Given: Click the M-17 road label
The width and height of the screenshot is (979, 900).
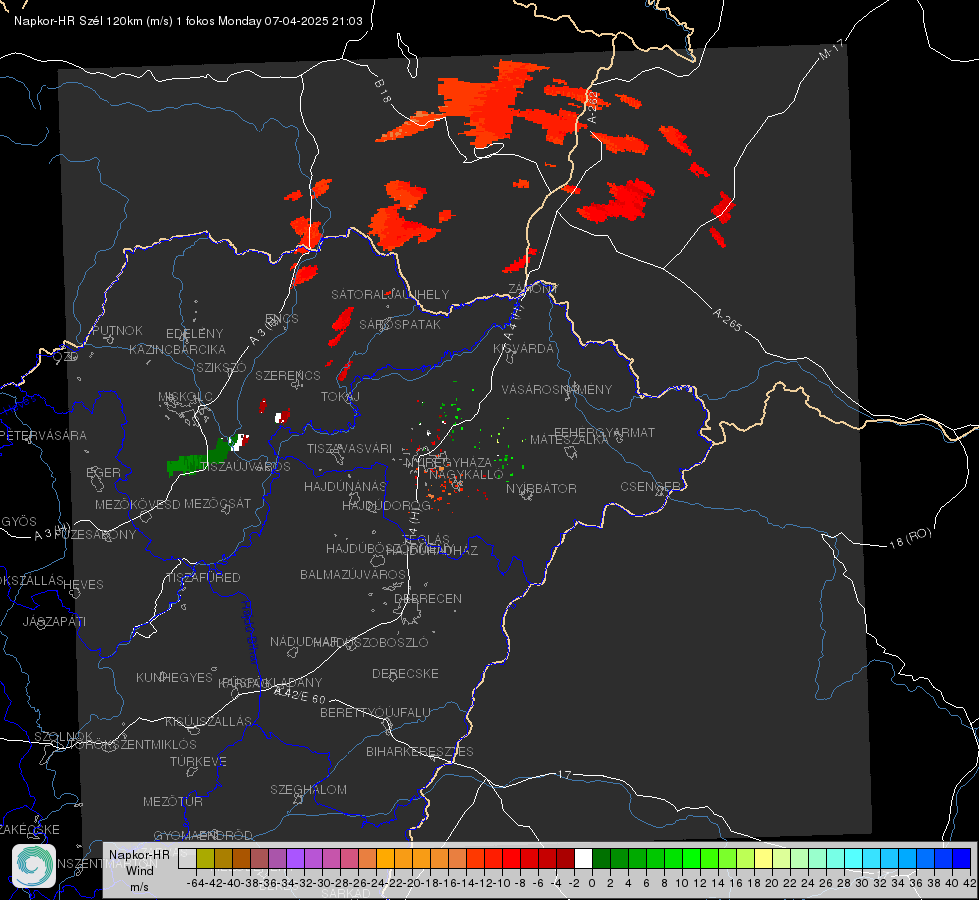Looking at the screenshot, I should pos(831,50).
